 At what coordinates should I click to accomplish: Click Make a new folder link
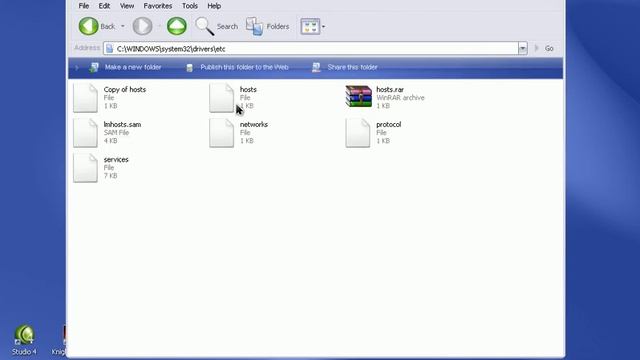click(133, 67)
